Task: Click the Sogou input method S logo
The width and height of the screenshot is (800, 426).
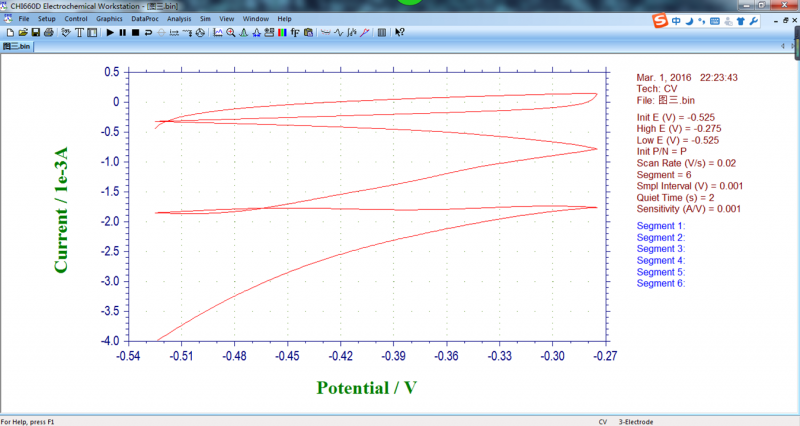Action: point(660,21)
